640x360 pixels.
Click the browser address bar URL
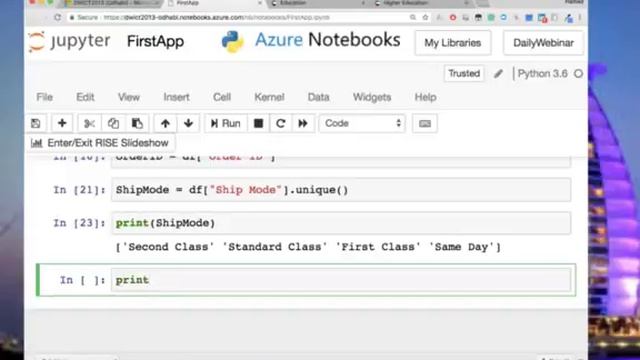tap(216, 18)
